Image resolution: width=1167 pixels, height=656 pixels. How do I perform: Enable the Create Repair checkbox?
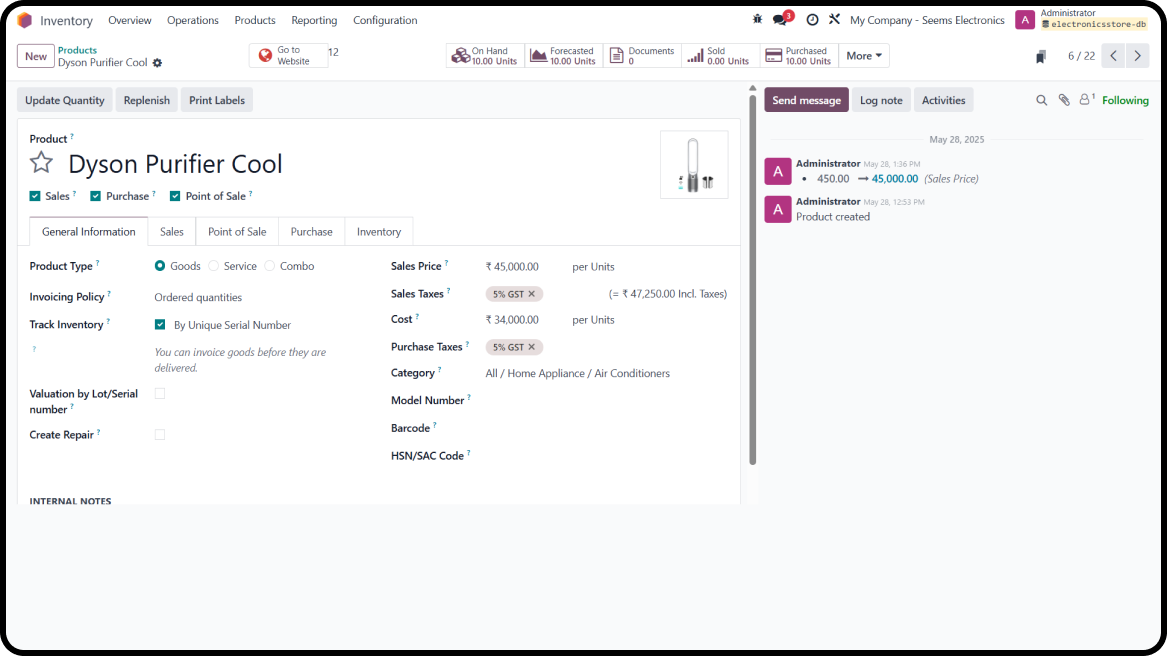[160, 435]
